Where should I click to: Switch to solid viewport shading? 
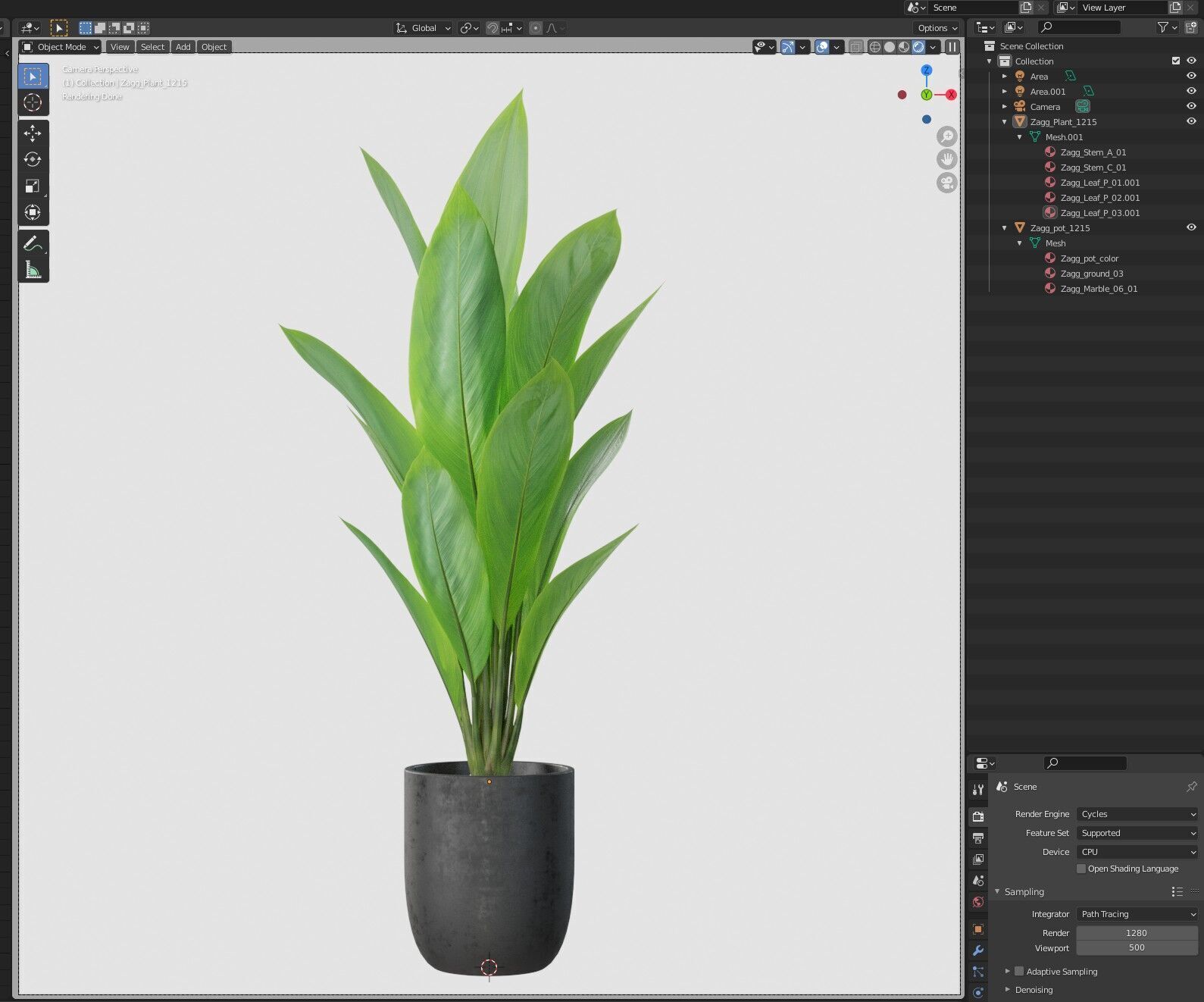(x=890, y=47)
